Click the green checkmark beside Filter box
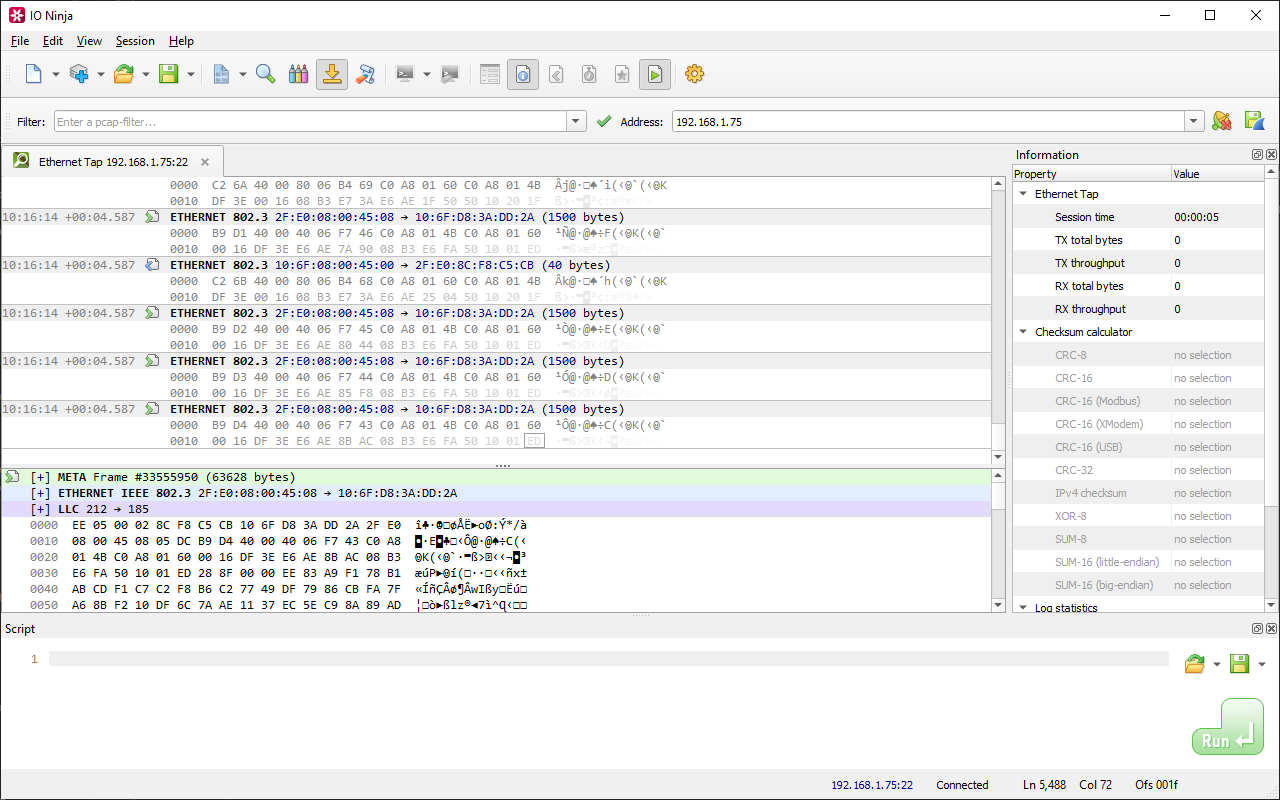1280x800 pixels. point(603,122)
